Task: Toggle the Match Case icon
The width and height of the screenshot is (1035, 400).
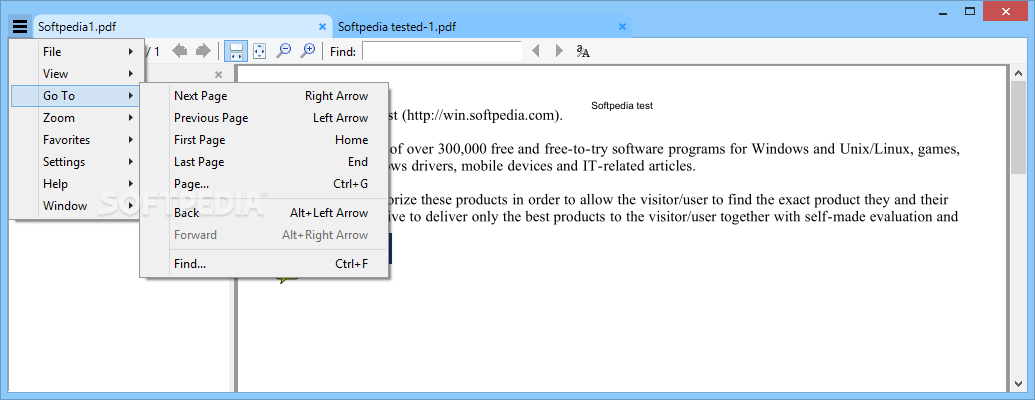Action: click(583, 51)
